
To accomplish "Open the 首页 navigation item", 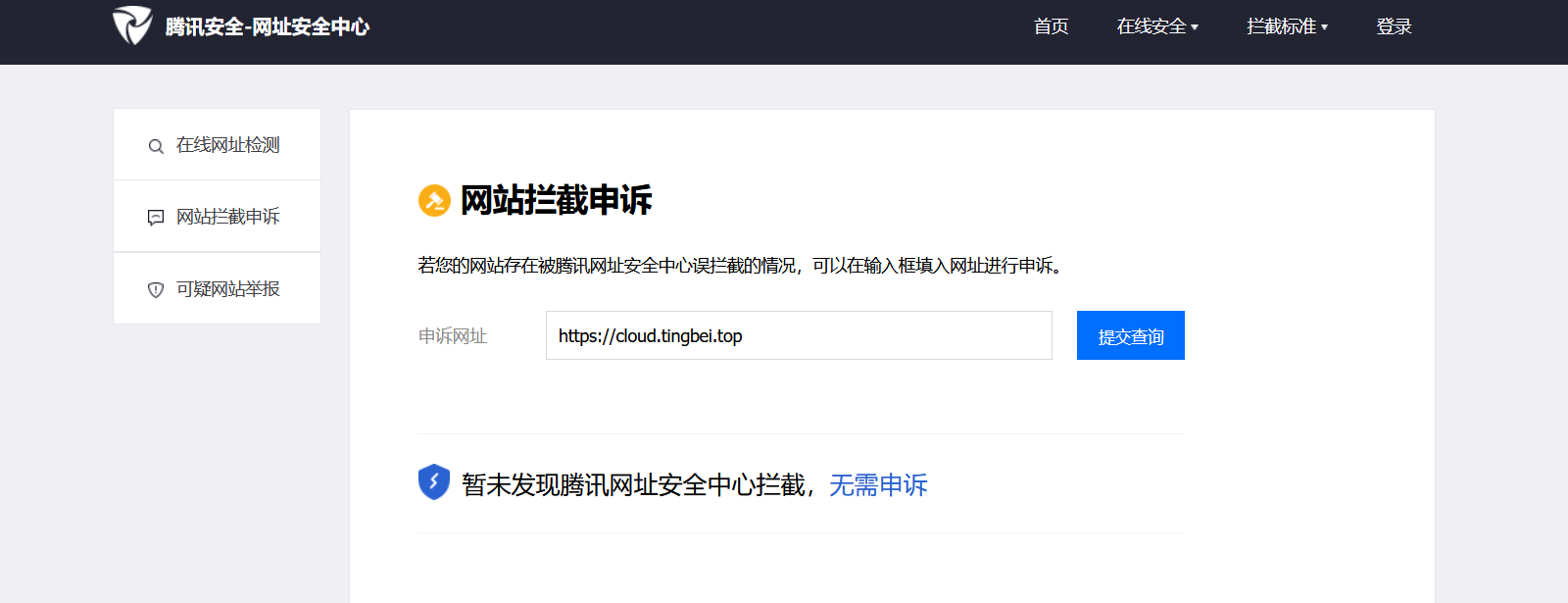I will tap(1052, 26).
